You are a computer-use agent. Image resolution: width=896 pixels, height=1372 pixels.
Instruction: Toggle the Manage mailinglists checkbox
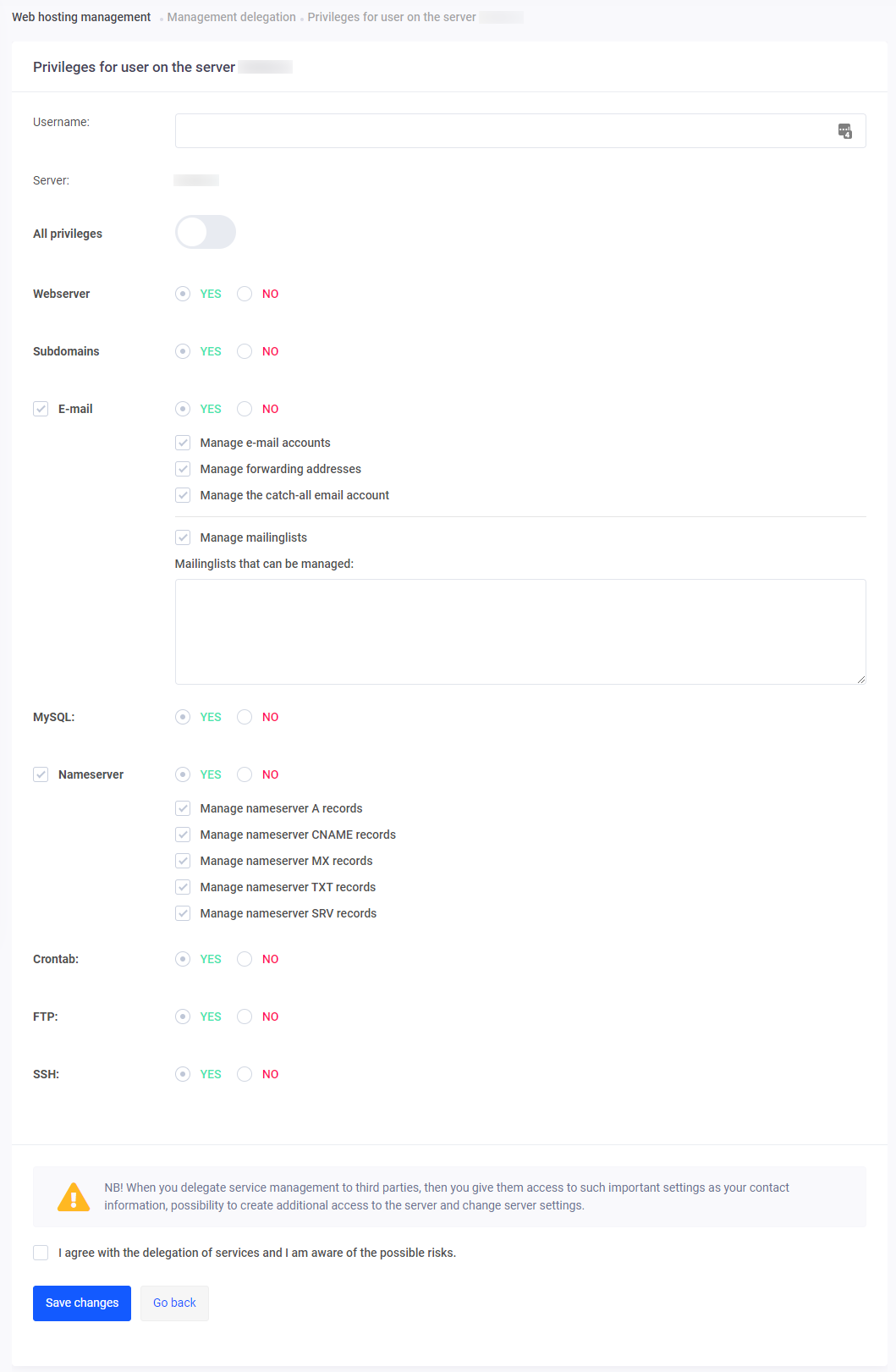click(x=183, y=537)
